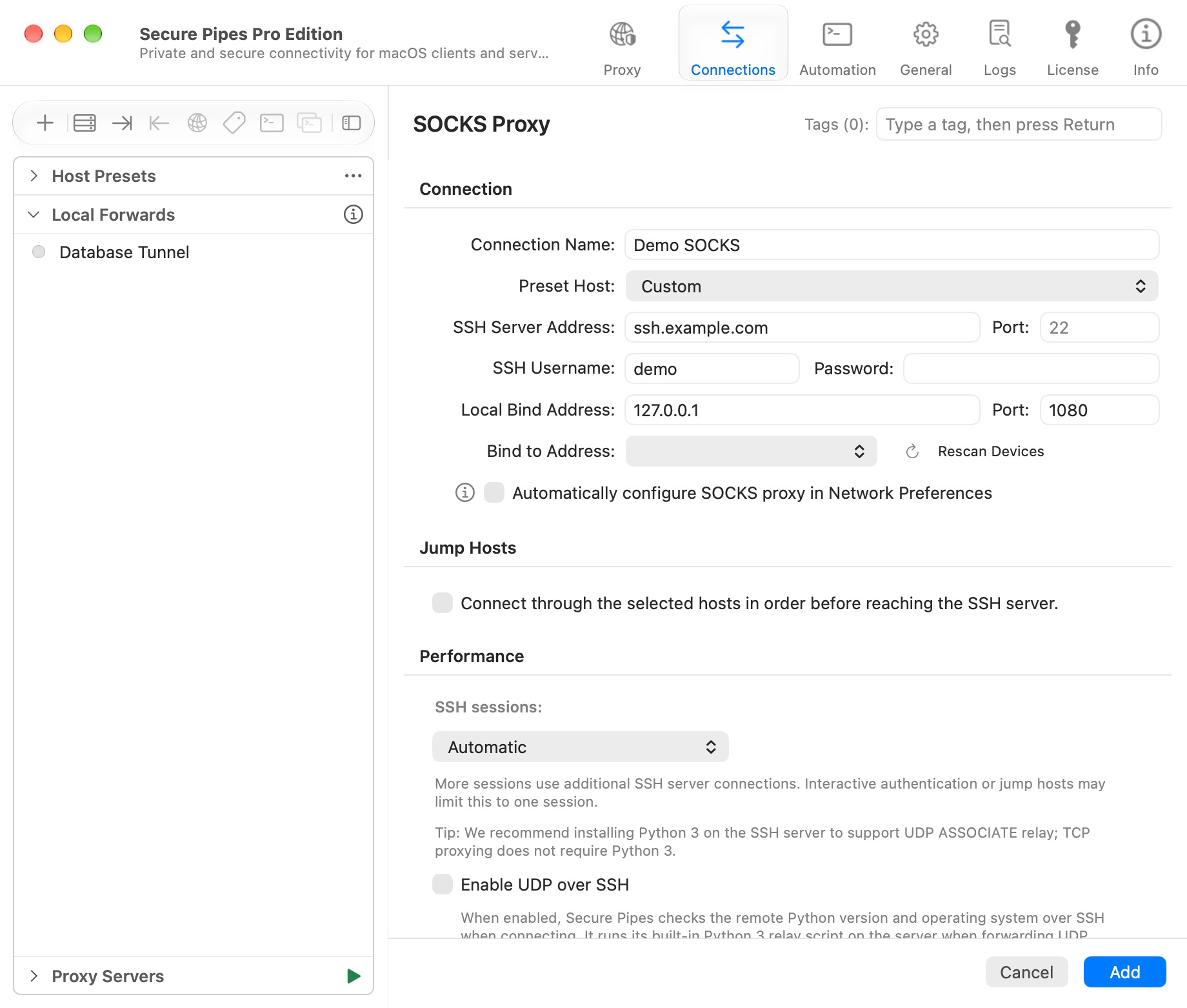Click the remote forward left-arrow icon

tap(159, 123)
